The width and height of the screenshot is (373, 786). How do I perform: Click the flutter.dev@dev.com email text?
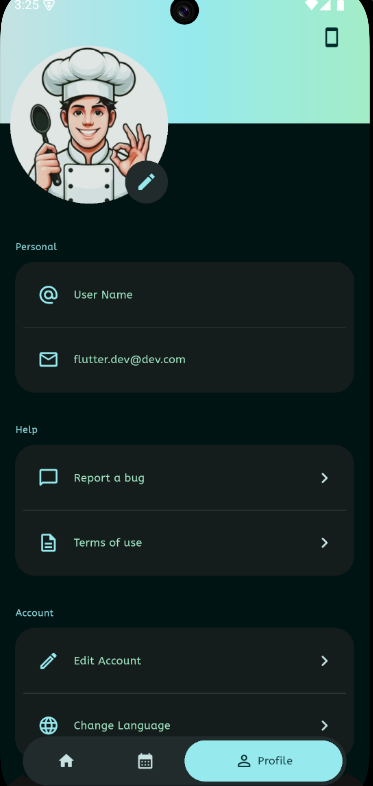click(x=129, y=359)
